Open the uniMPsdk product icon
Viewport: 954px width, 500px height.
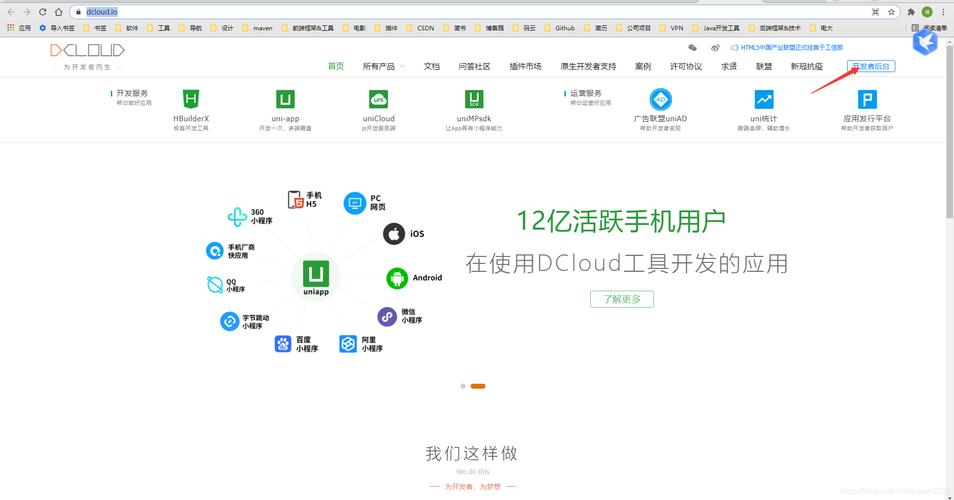pos(474,99)
